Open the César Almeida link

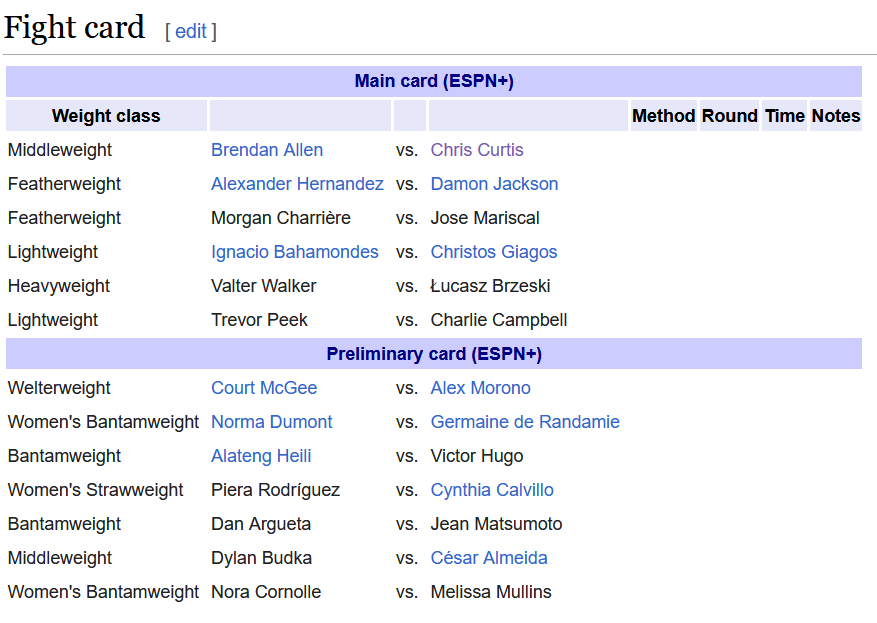[489, 558]
